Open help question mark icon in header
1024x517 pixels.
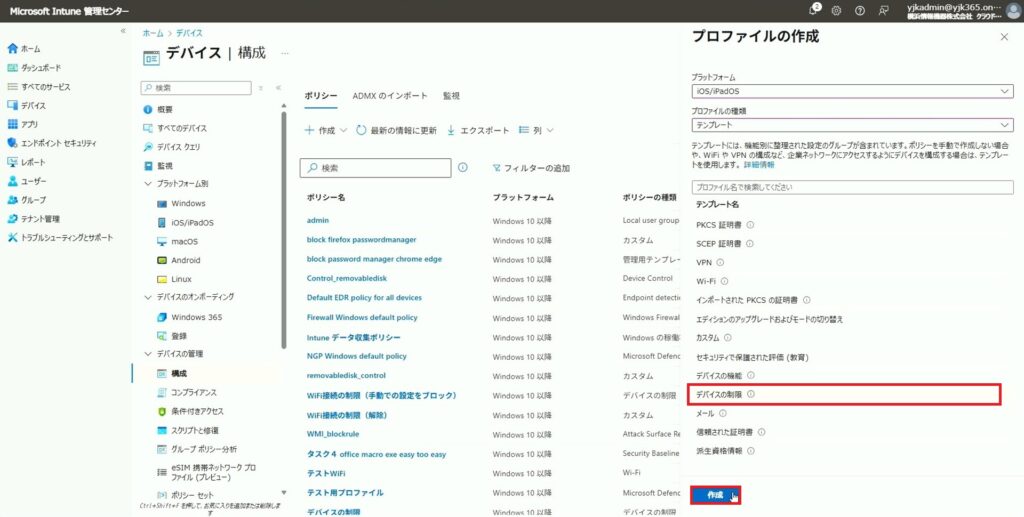[860, 10]
